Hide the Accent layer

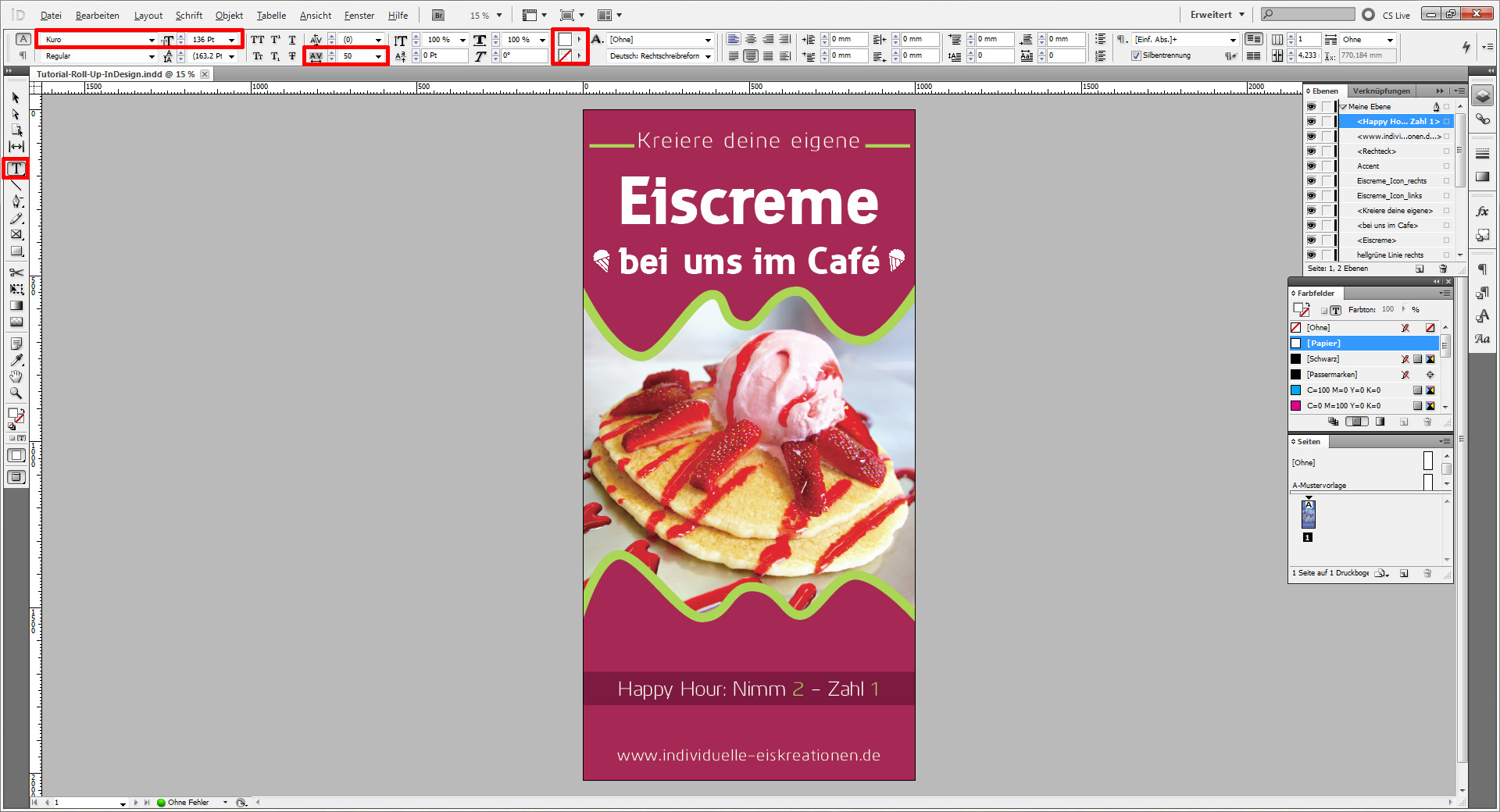pyautogui.click(x=1312, y=166)
